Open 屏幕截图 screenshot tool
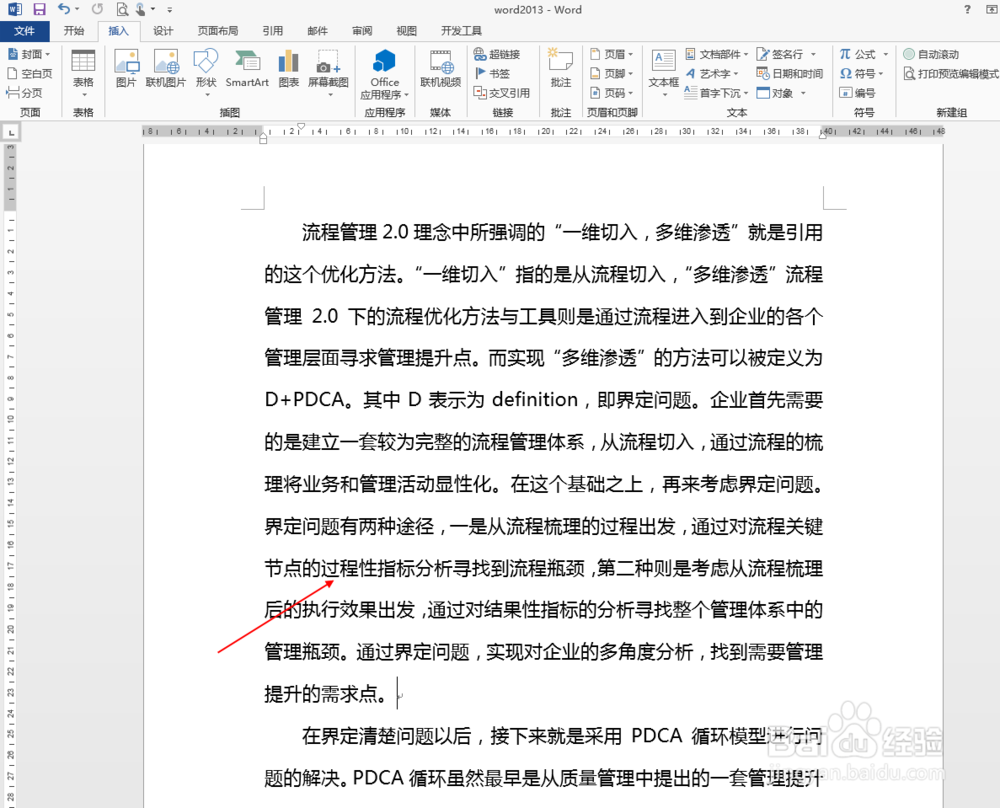This screenshot has height=808, width=1000. click(x=328, y=72)
